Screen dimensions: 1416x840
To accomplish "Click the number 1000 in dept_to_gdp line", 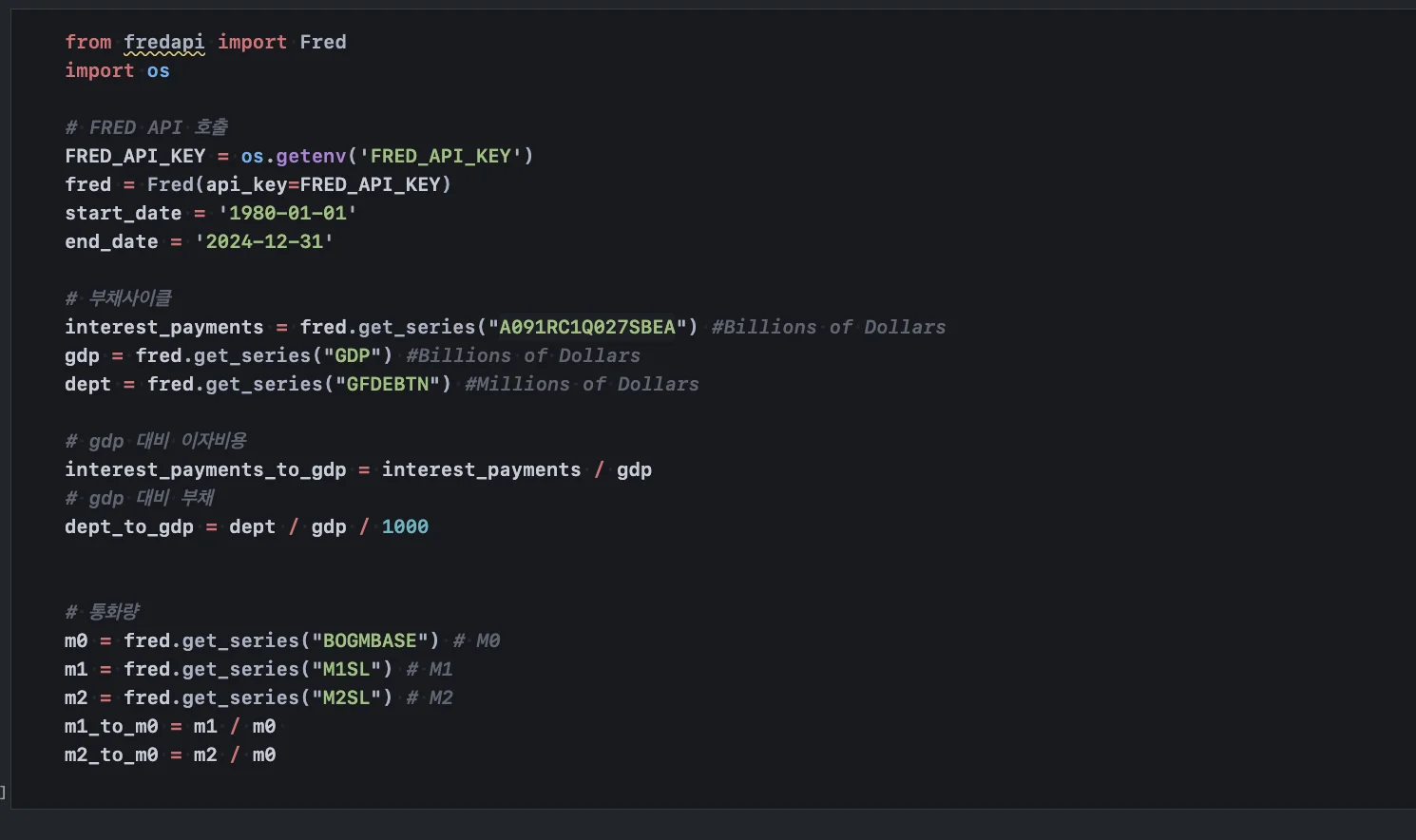I will pos(405,526).
